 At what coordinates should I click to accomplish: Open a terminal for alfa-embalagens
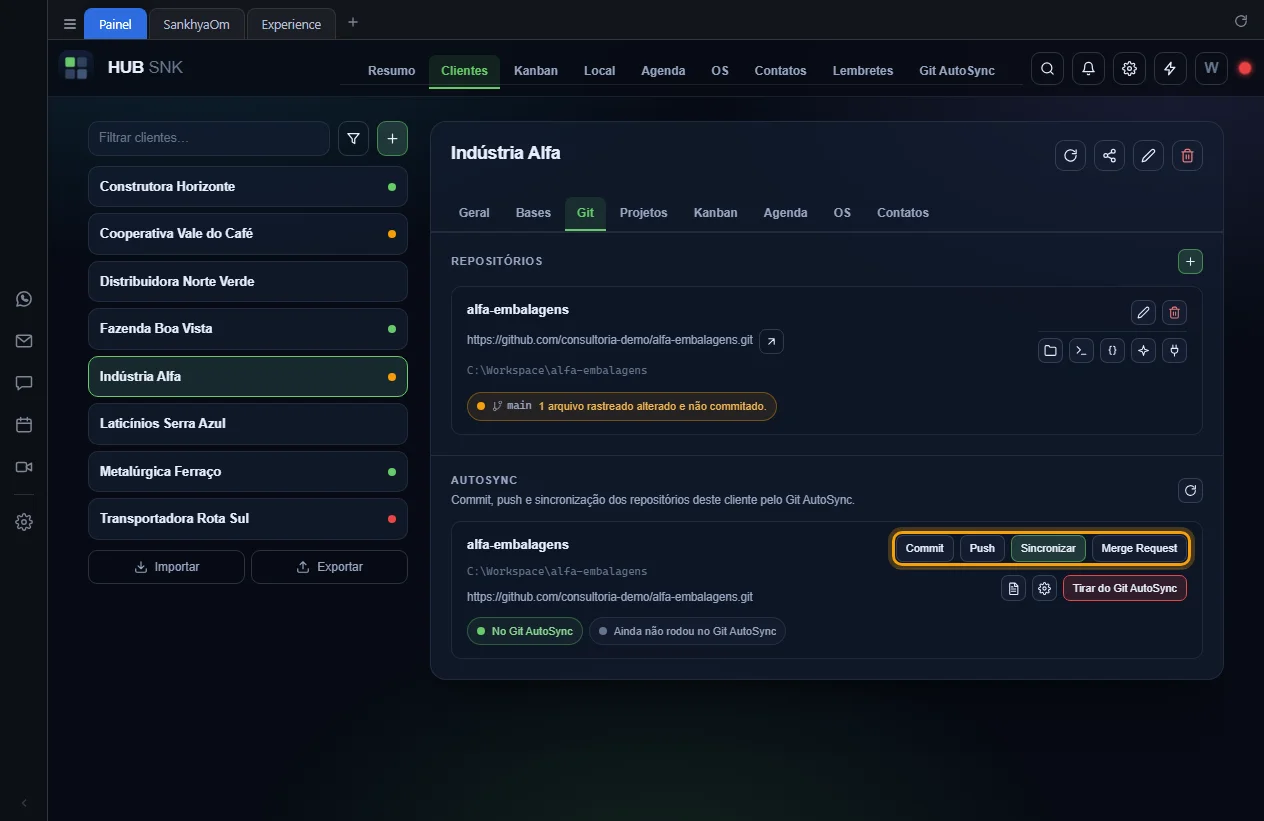pyautogui.click(x=1081, y=351)
